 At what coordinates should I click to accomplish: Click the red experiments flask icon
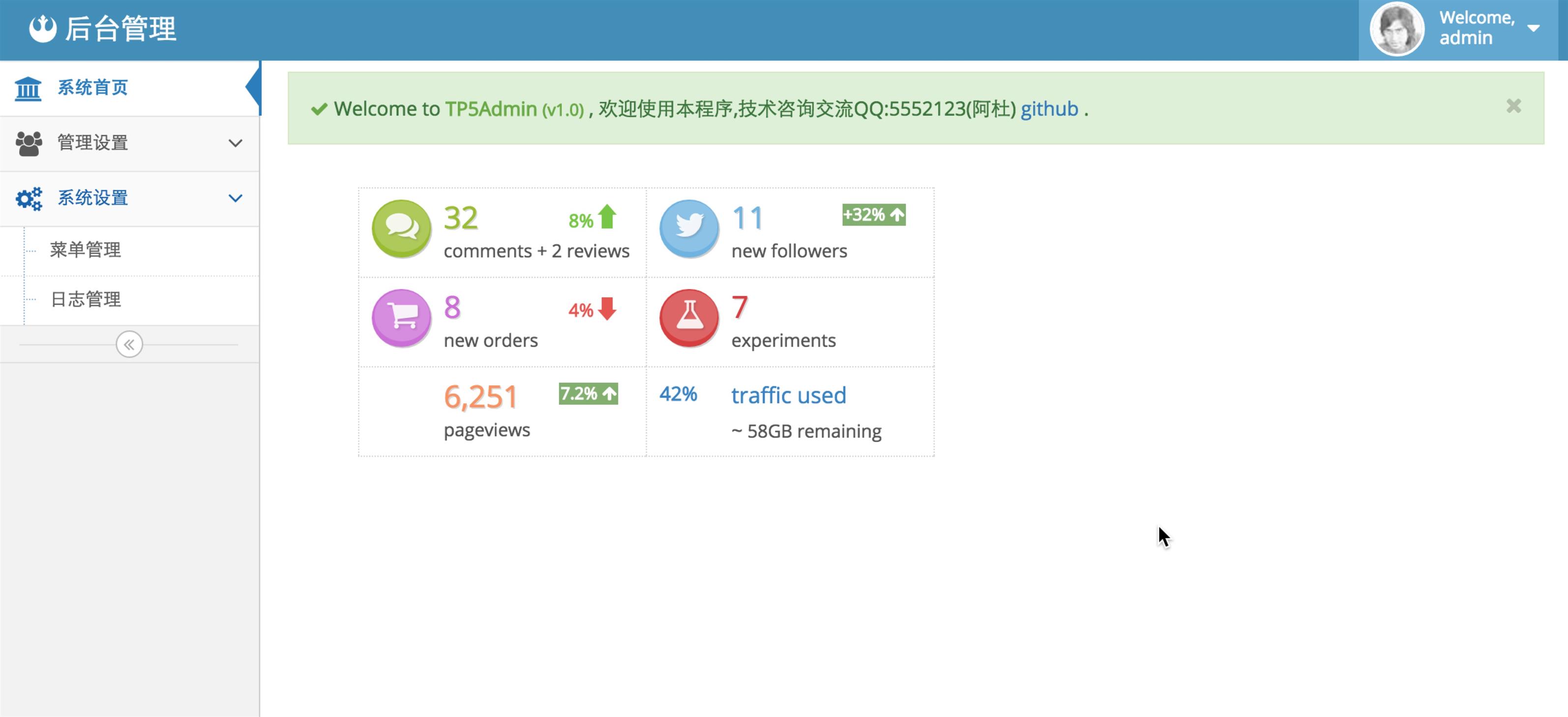[x=689, y=317]
